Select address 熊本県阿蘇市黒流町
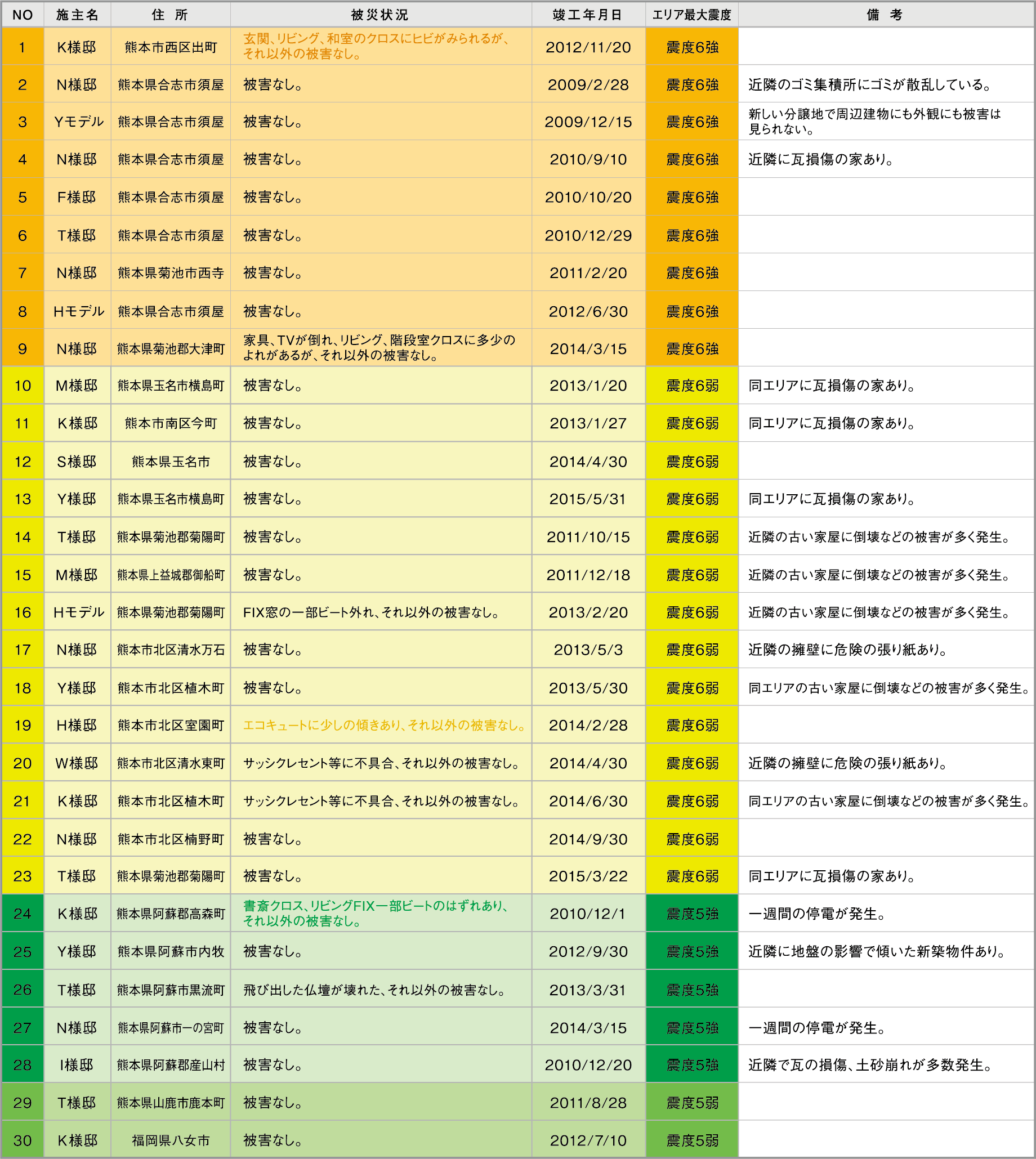Image resolution: width=1036 pixels, height=1159 pixels. [171, 990]
